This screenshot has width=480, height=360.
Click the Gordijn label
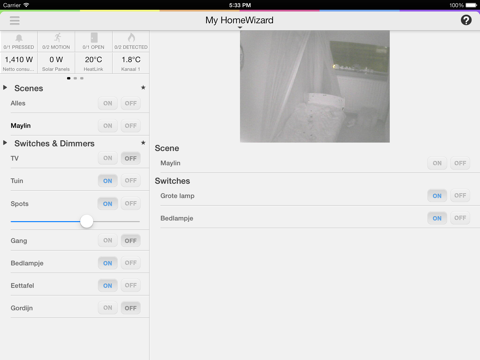click(x=22, y=308)
